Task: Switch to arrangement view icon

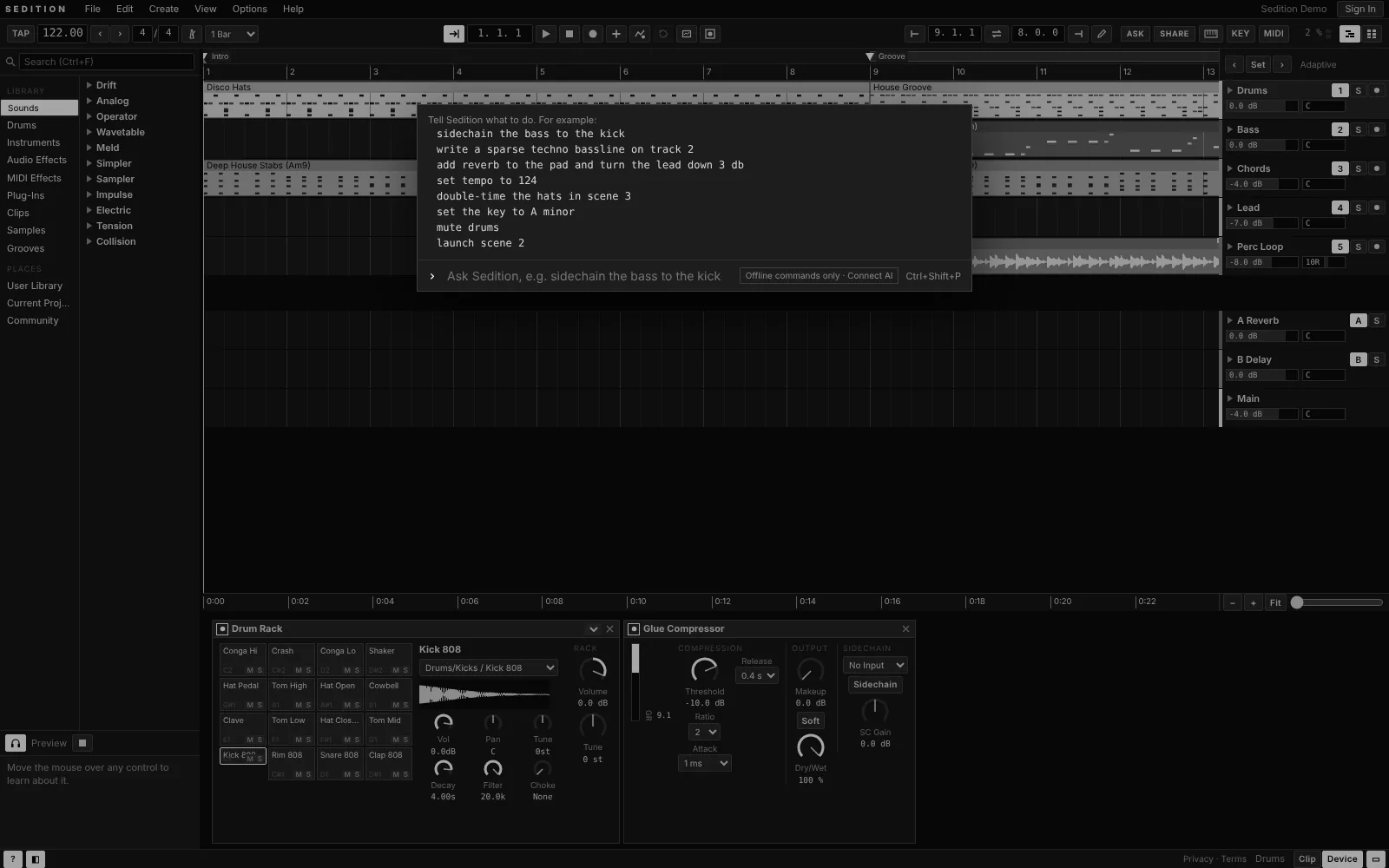Action: [1349, 34]
